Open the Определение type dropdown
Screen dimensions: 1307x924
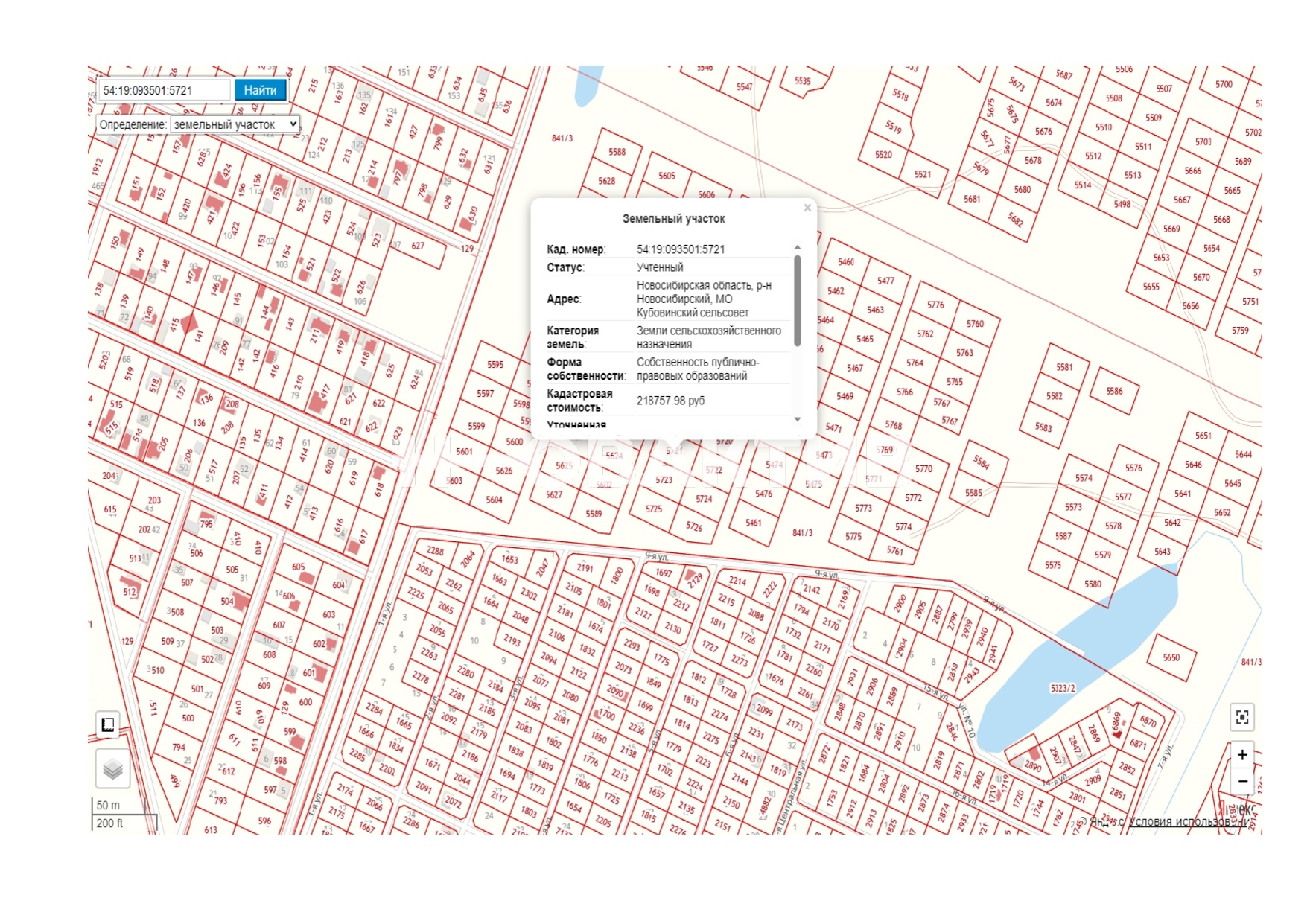tap(235, 124)
